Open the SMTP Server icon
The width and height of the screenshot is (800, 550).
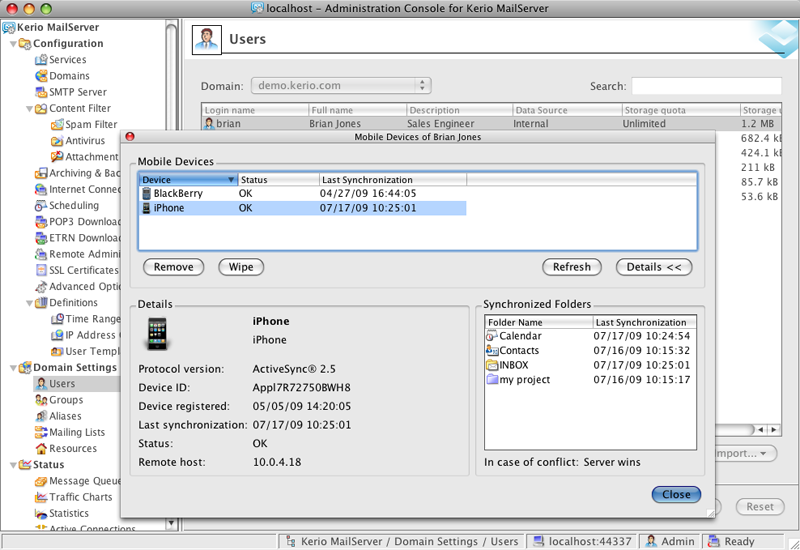coord(41,92)
